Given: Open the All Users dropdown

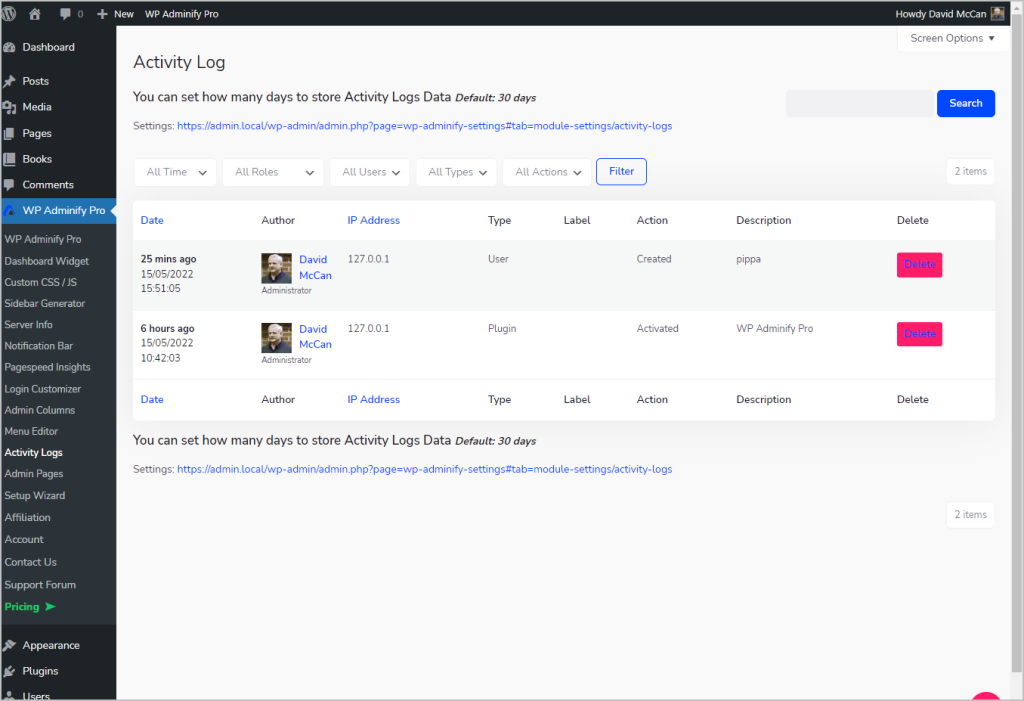Looking at the screenshot, I should pos(370,172).
